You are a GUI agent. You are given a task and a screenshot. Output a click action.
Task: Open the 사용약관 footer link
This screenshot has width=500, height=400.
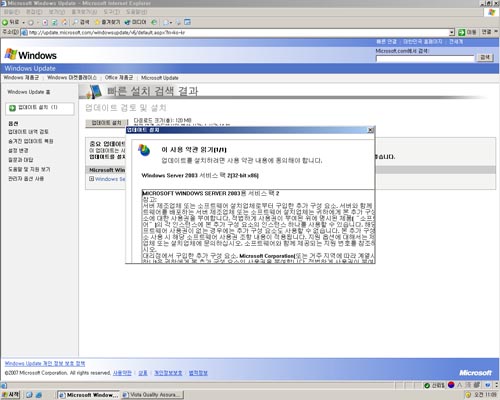tap(122, 373)
